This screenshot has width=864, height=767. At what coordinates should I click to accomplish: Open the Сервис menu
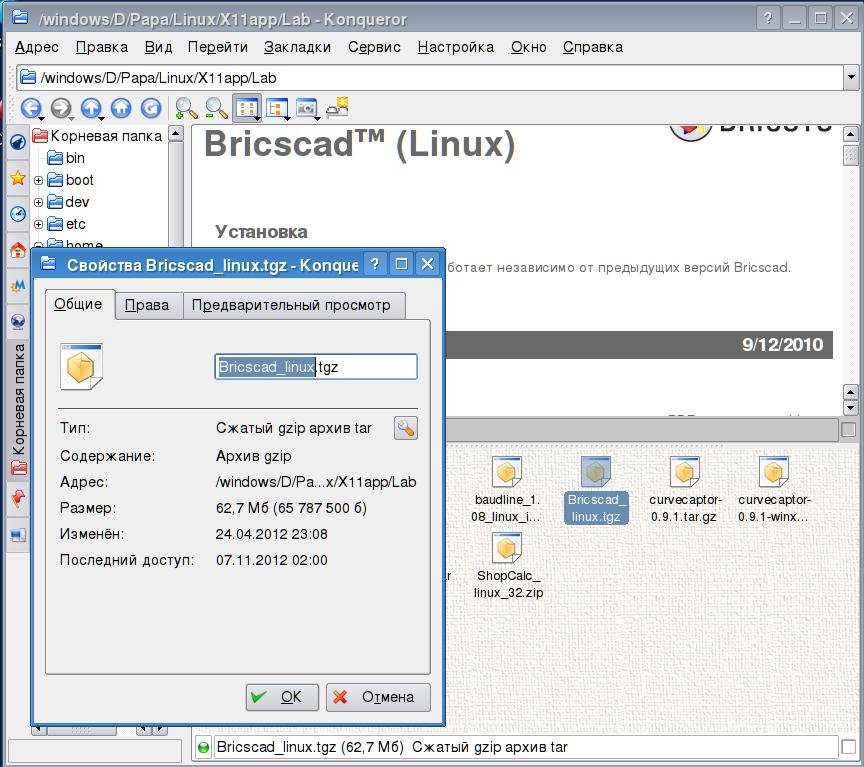click(x=374, y=47)
